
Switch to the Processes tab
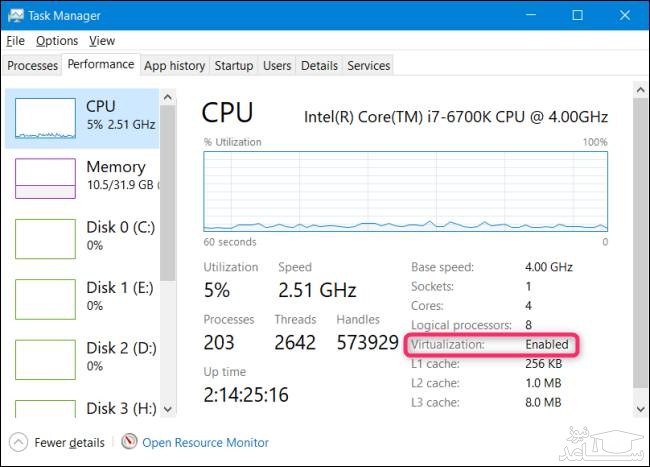[33, 66]
